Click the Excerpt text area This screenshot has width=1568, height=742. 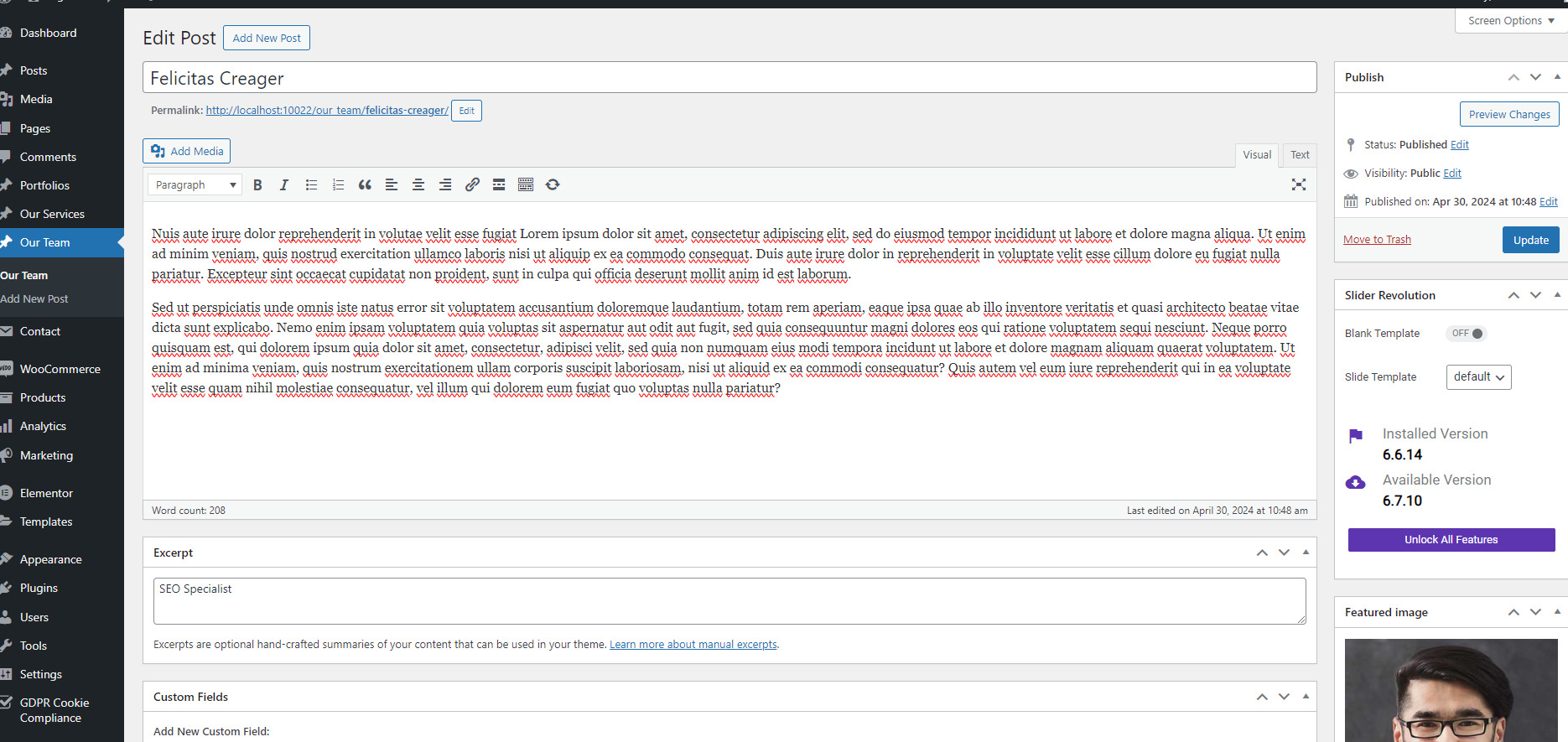click(x=729, y=601)
